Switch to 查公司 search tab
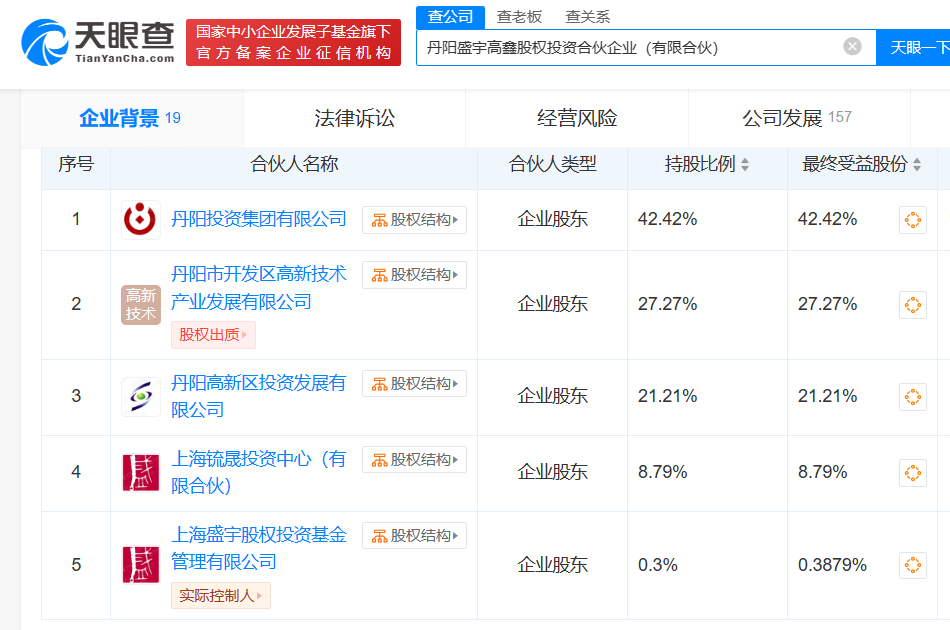Screen dimensions: 950x630 coord(450,17)
